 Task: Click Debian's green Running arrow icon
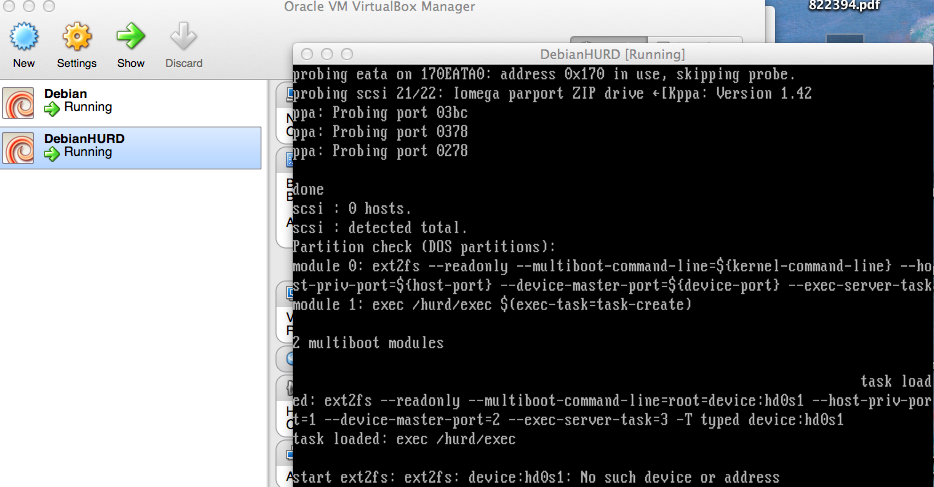tap(52, 108)
